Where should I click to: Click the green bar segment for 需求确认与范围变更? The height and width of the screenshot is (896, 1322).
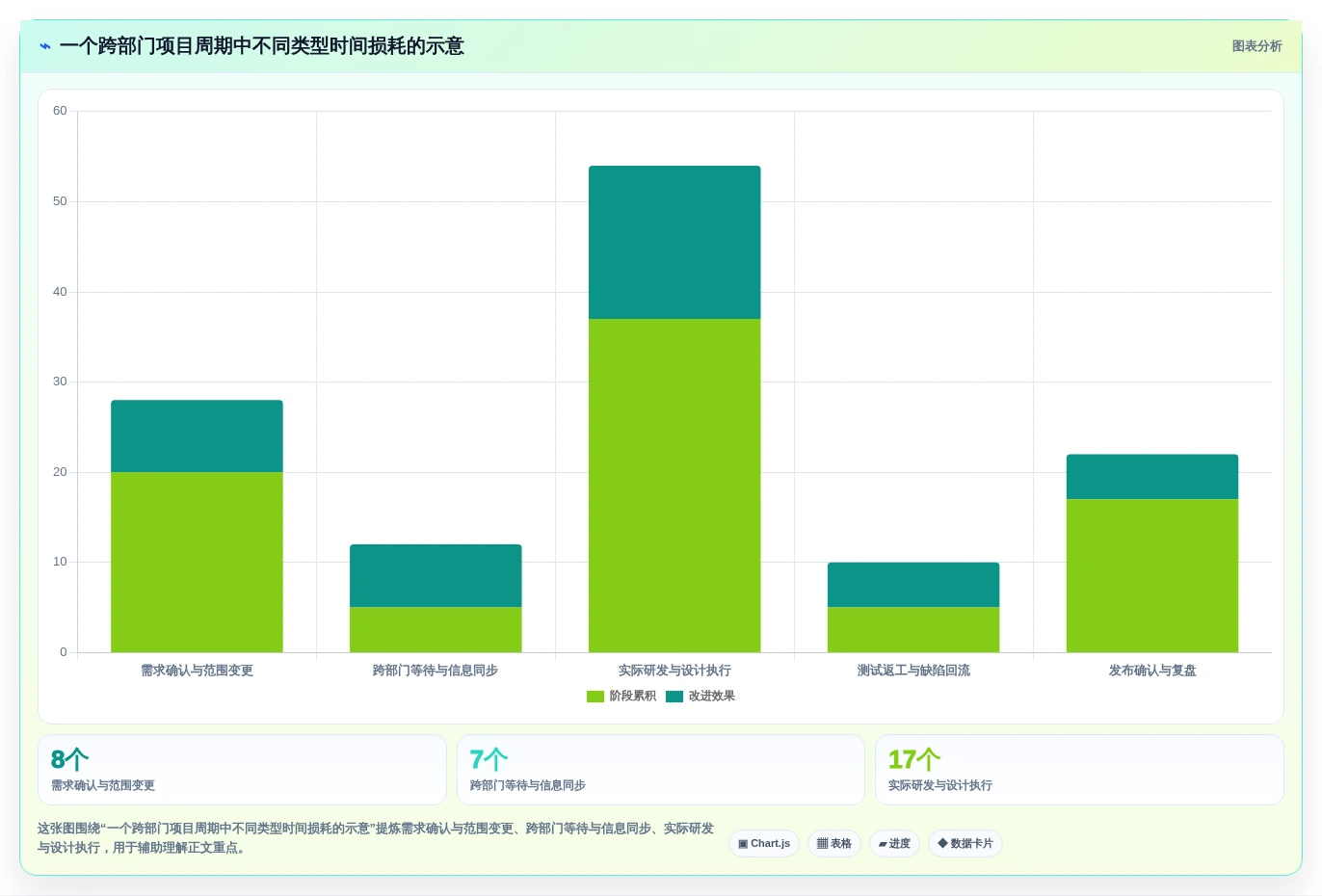click(197, 563)
